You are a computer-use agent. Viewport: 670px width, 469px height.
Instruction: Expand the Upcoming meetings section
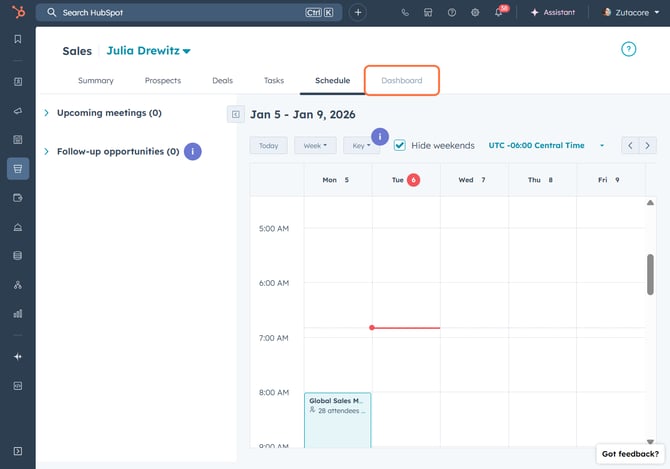[x=47, y=113]
